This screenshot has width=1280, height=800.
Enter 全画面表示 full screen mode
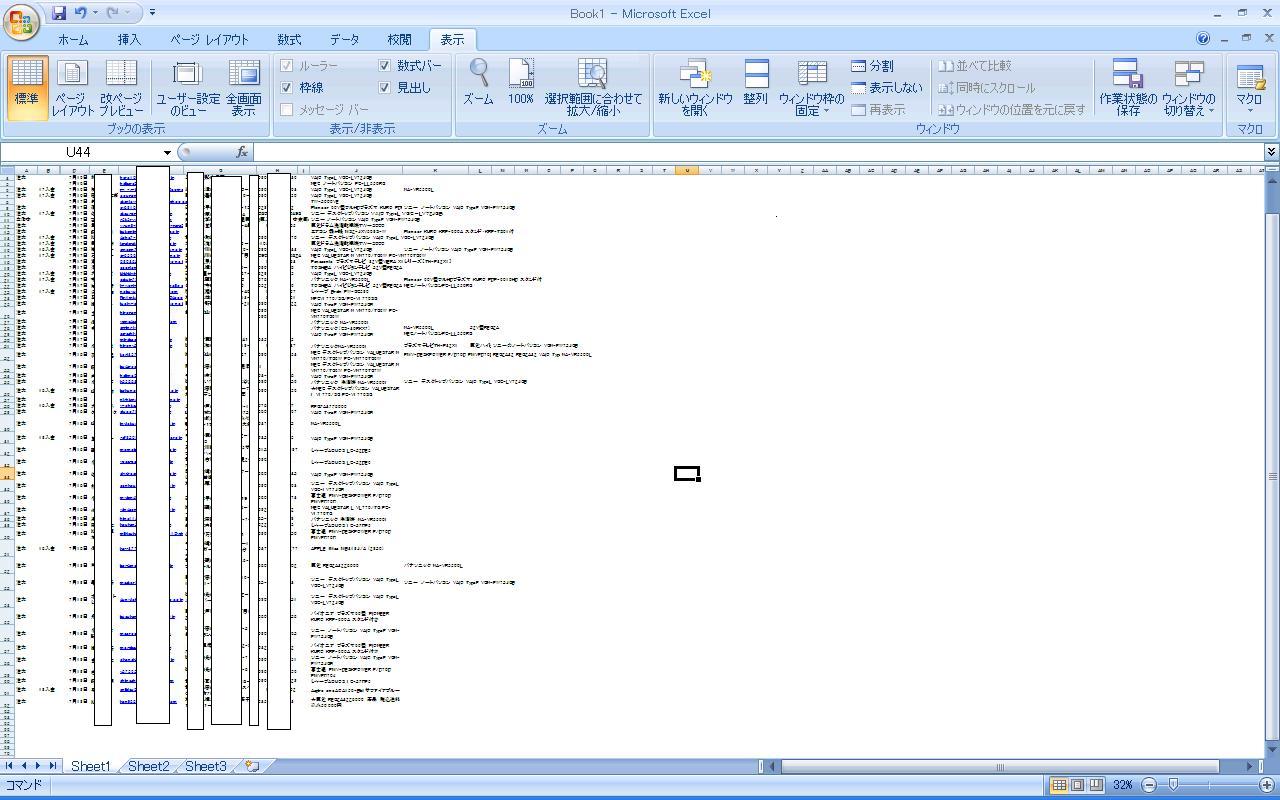pyautogui.click(x=243, y=87)
